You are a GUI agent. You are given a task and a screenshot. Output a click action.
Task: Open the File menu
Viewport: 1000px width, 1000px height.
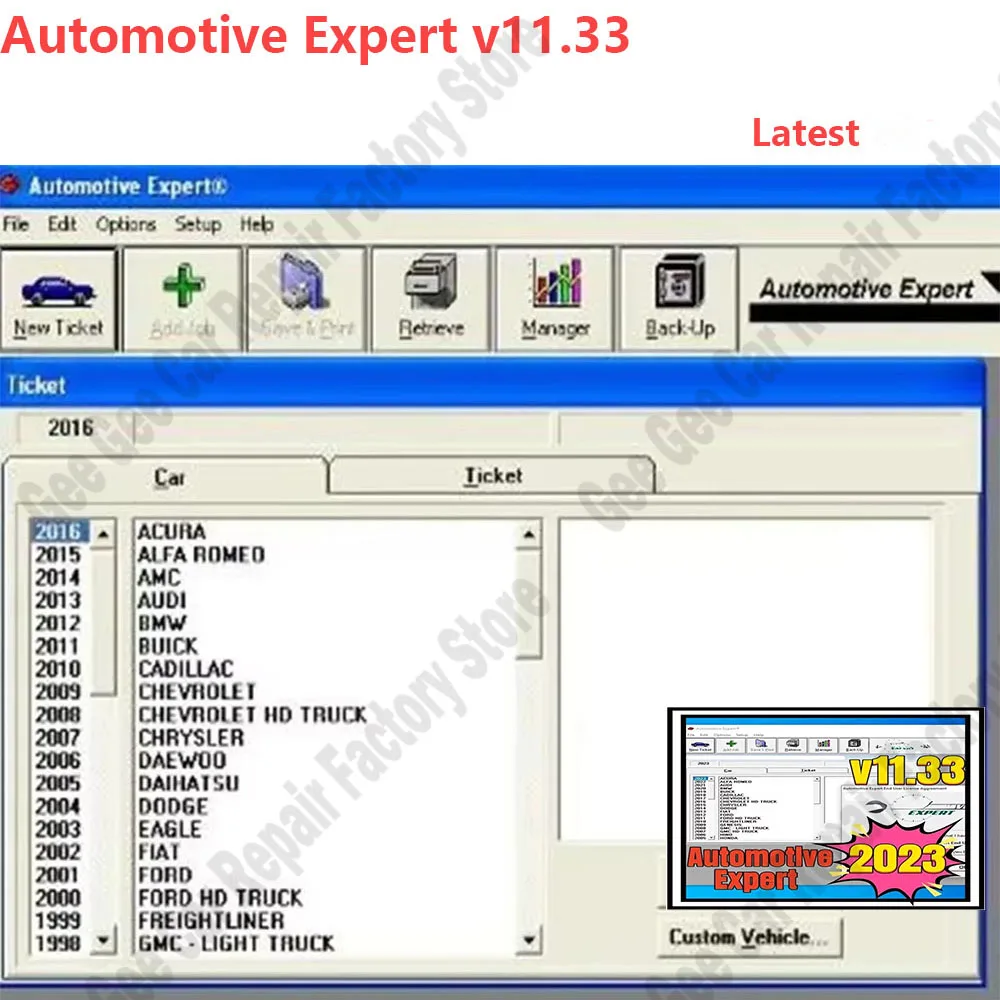pos(16,225)
